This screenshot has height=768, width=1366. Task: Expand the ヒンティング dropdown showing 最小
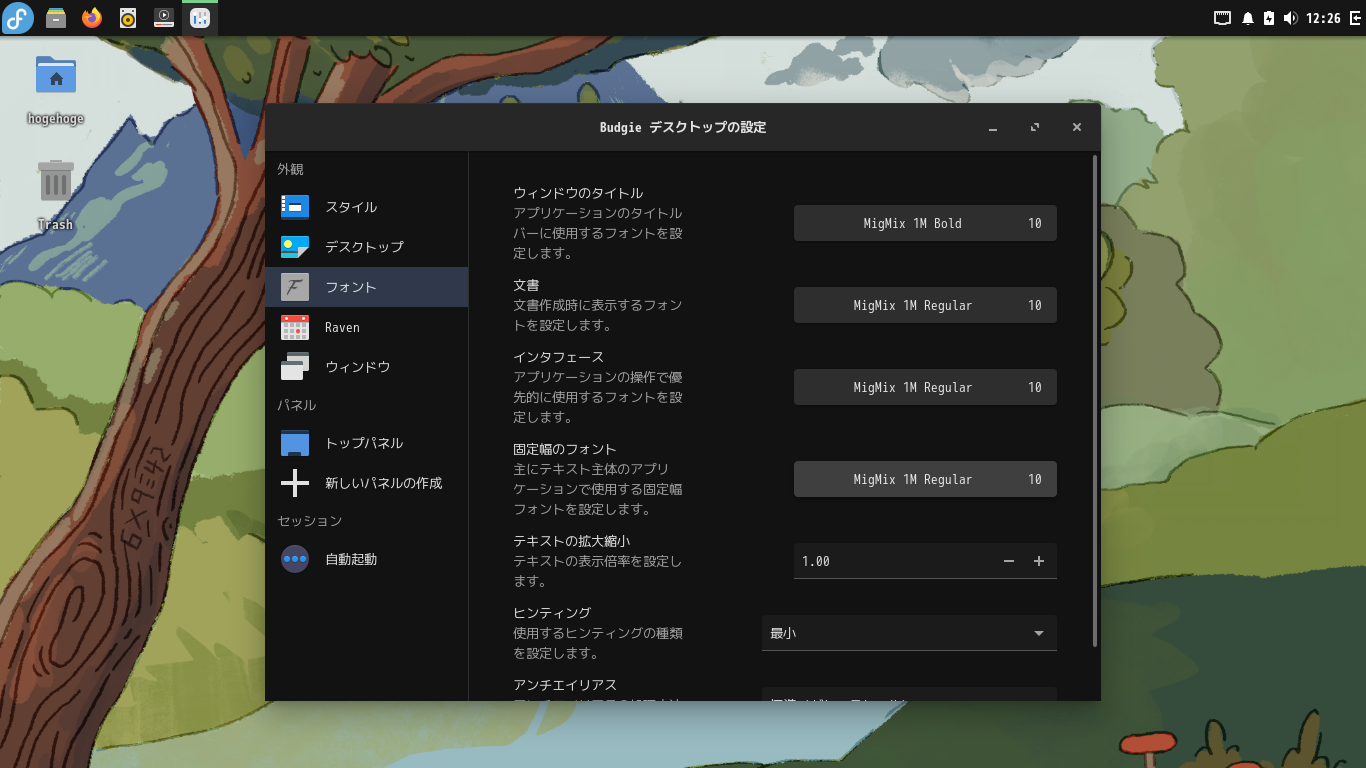(909, 633)
